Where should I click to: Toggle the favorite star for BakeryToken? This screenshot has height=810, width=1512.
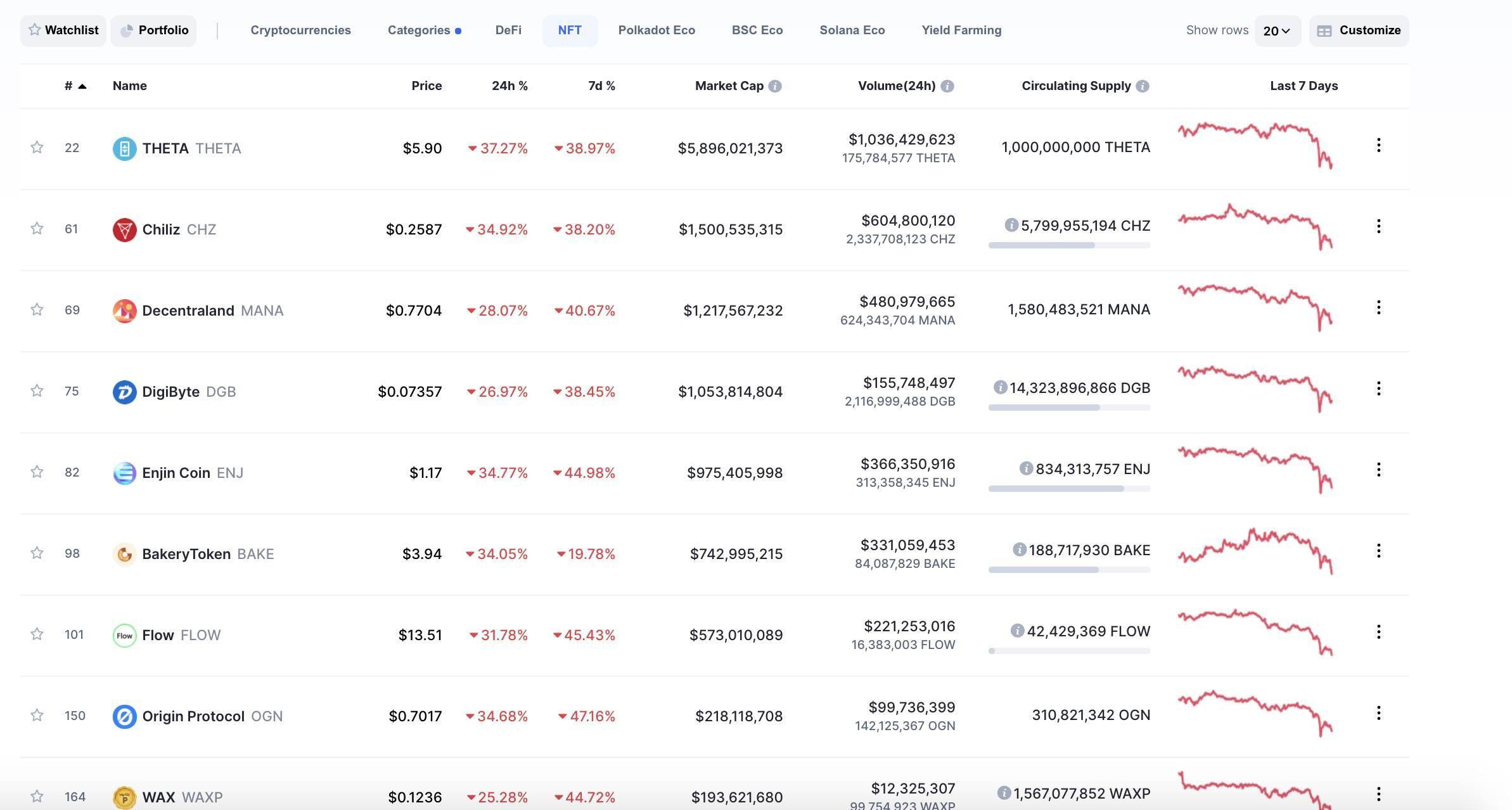click(37, 553)
